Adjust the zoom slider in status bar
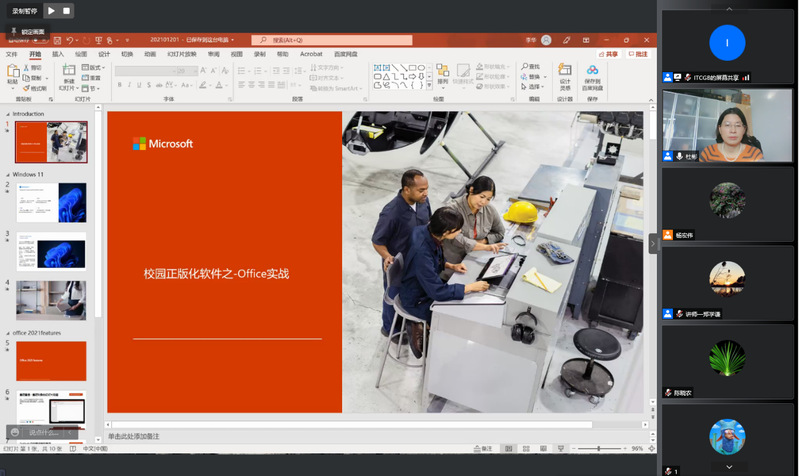The height and width of the screenshot is (476, 799). pos(600,449)
